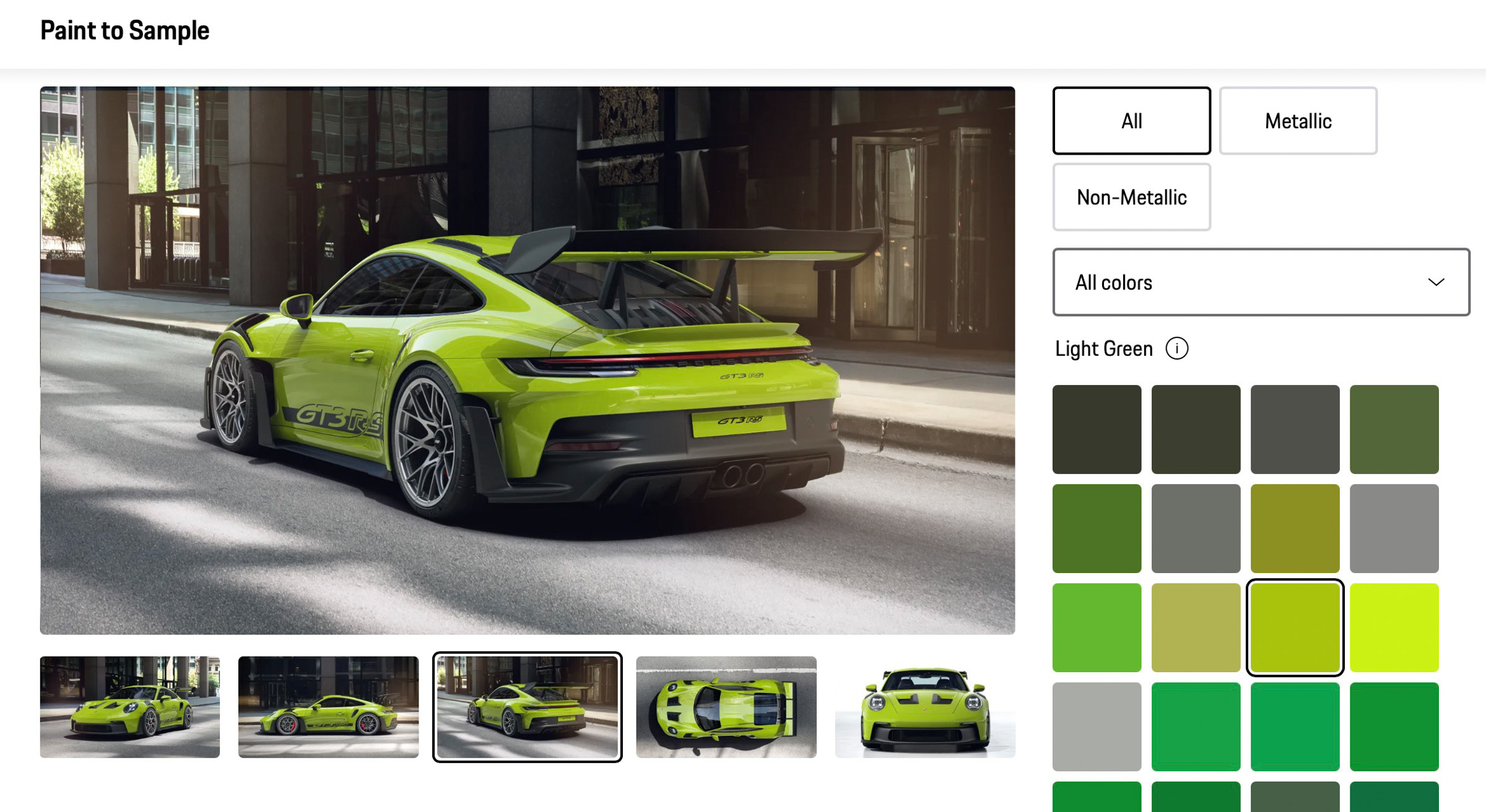
Task: Select the medium grey swatch in second row
Action: click(1196, 528)
